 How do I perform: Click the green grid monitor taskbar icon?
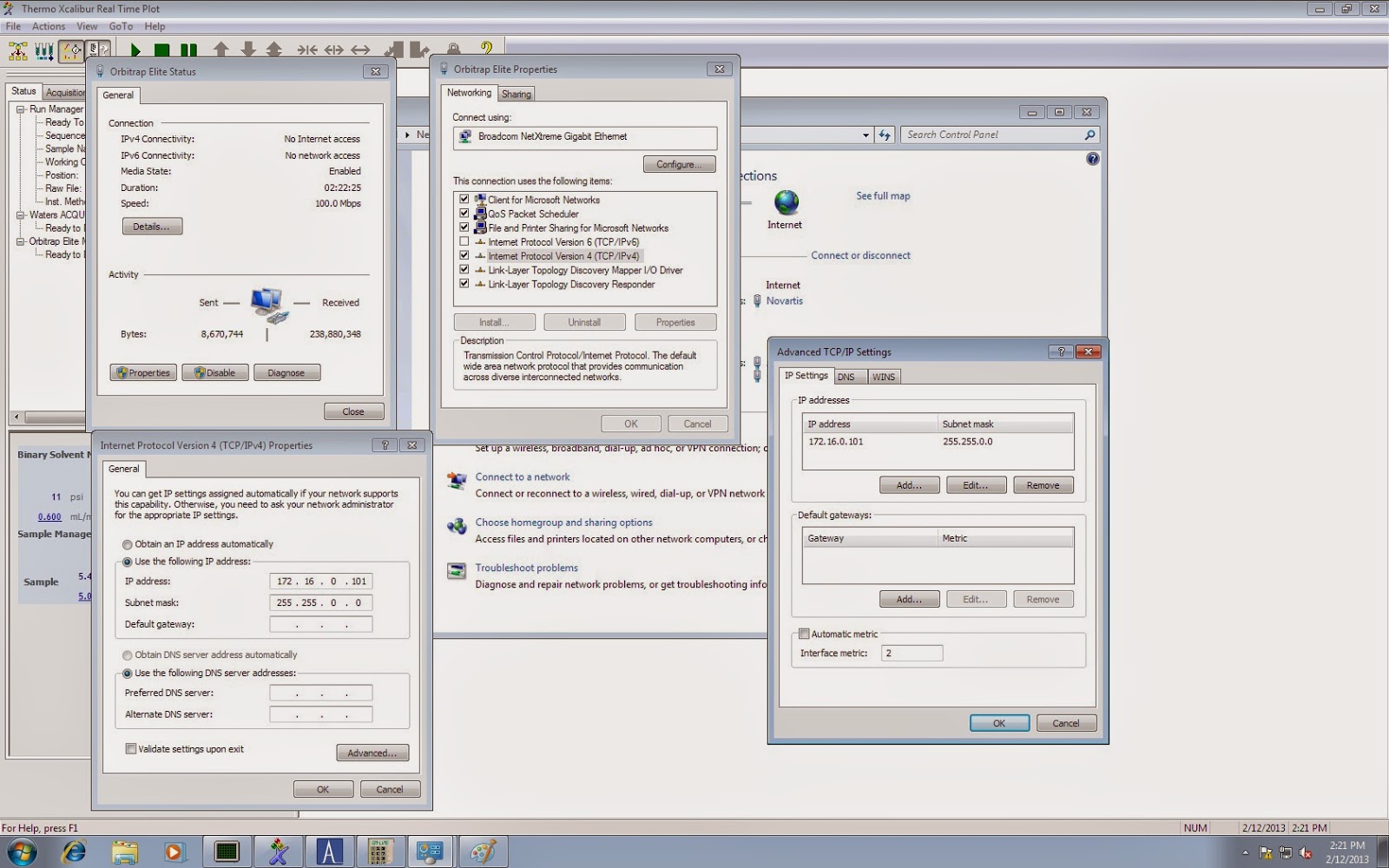[227, 852]
